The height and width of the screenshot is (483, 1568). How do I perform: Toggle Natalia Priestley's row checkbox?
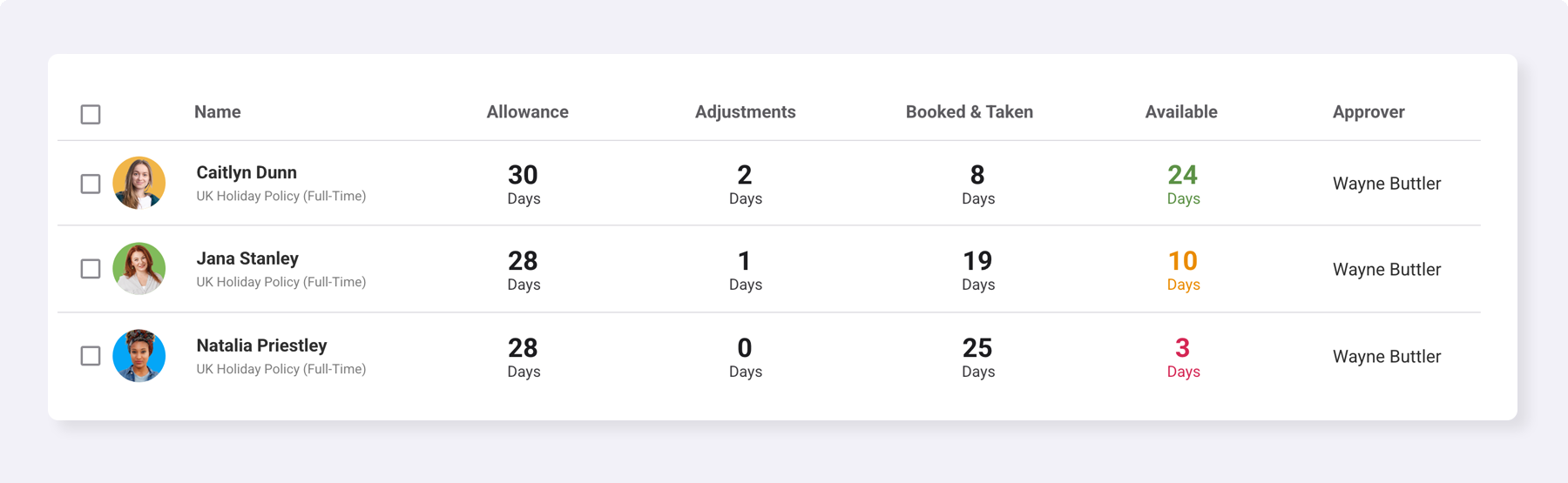[x=91, y=356]
